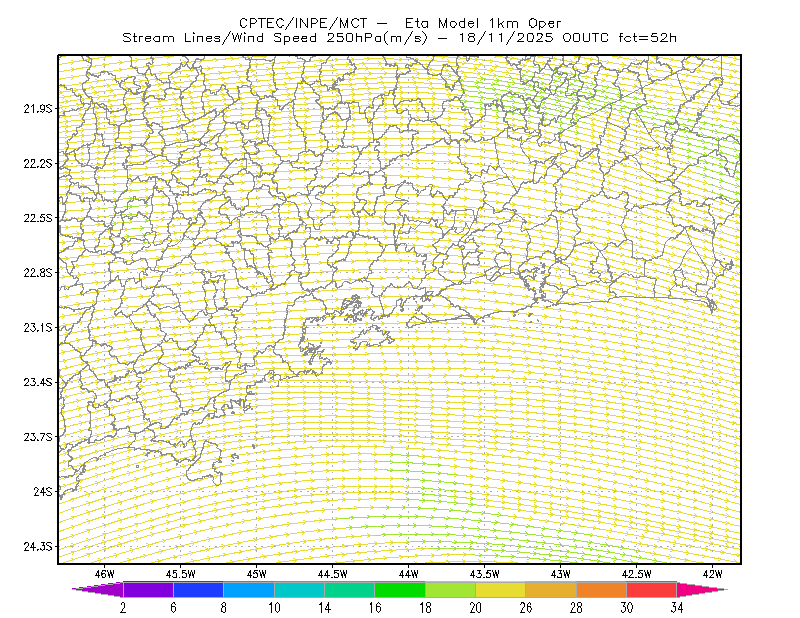Click the 44W longitude axis label

click(409, 574)
